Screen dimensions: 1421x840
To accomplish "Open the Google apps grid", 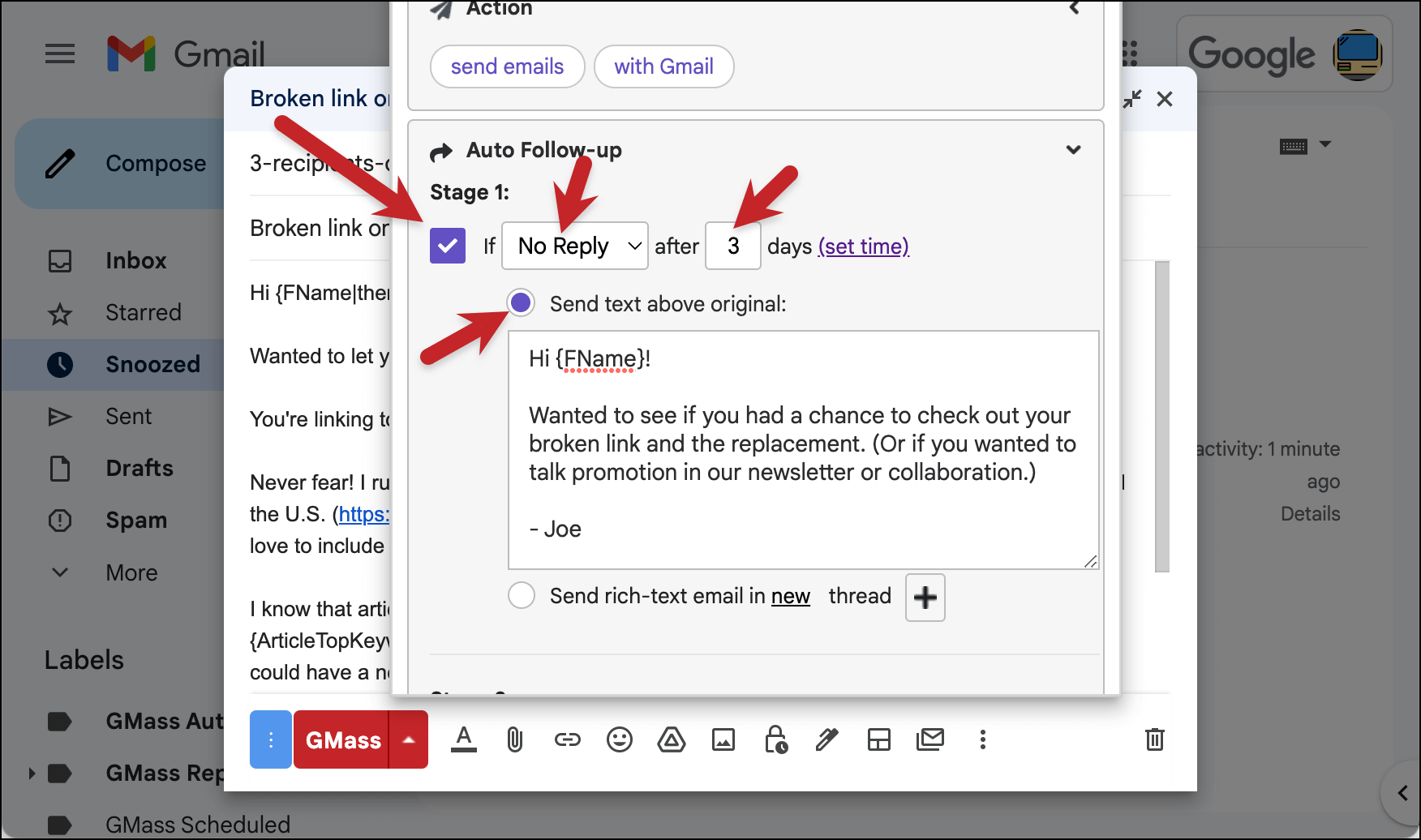I will [1130, 54].
